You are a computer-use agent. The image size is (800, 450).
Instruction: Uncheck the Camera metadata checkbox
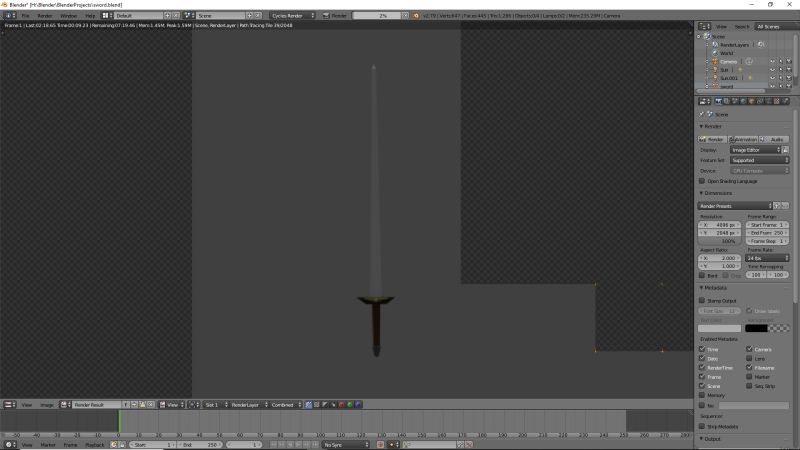[749, 349]
